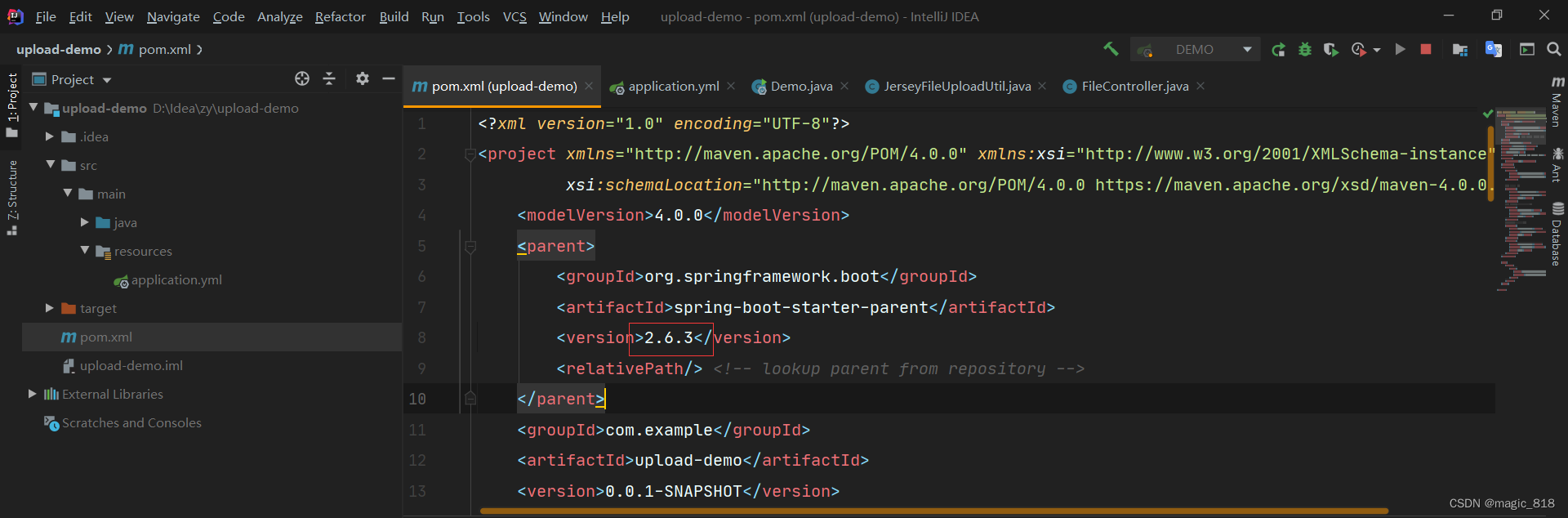Close the Demo.java editor tab
This screenshot has width=1568, height=518.
[844, 86]
